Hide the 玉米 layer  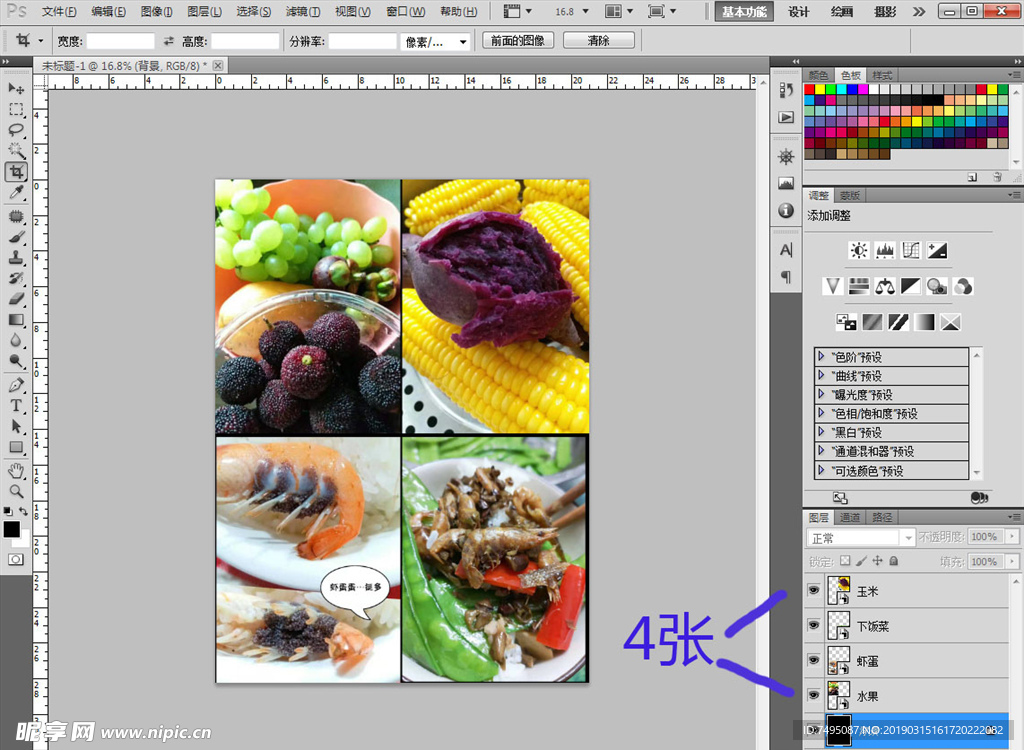(x=813, y=592)
